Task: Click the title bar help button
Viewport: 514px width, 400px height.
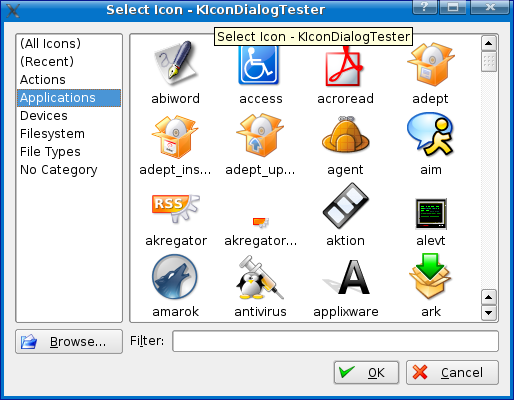Action: pyautogui.click(x=425, y=7)
